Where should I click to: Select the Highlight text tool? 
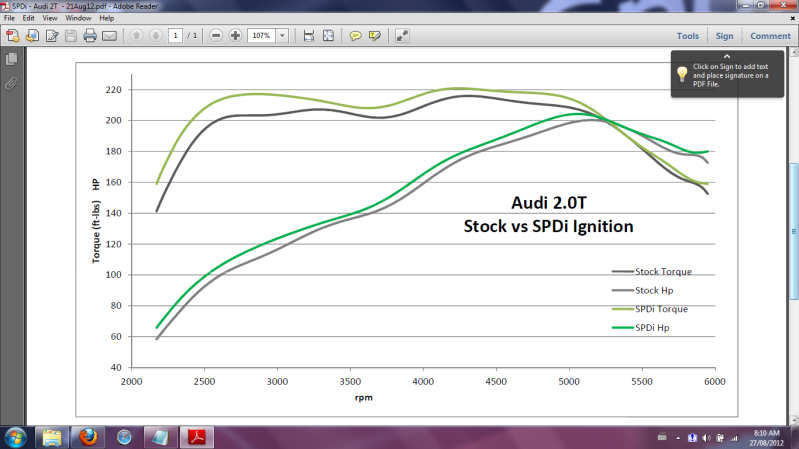click(x=375, y=36)
